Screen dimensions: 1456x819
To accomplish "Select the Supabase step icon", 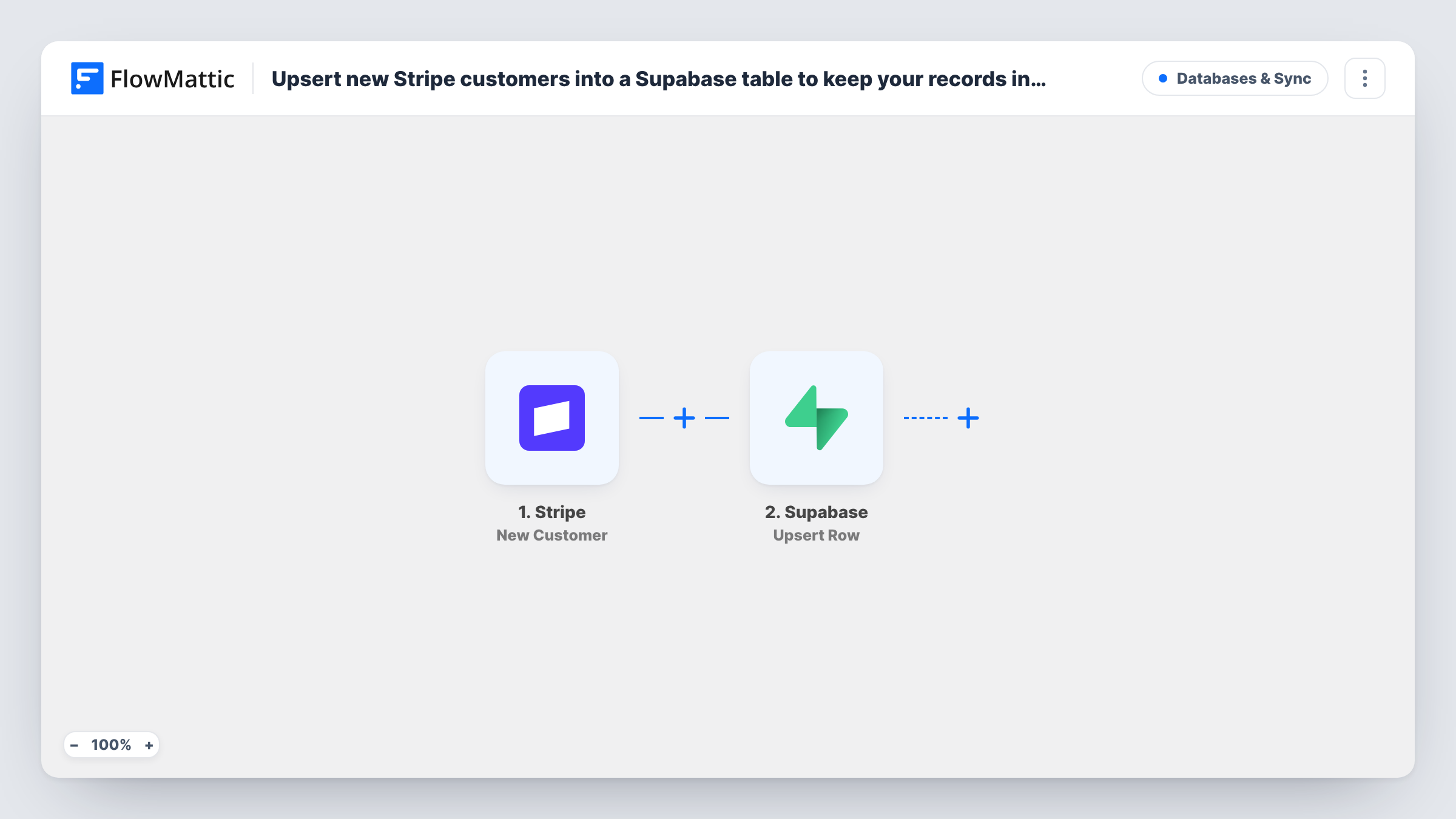I will 816,418.
